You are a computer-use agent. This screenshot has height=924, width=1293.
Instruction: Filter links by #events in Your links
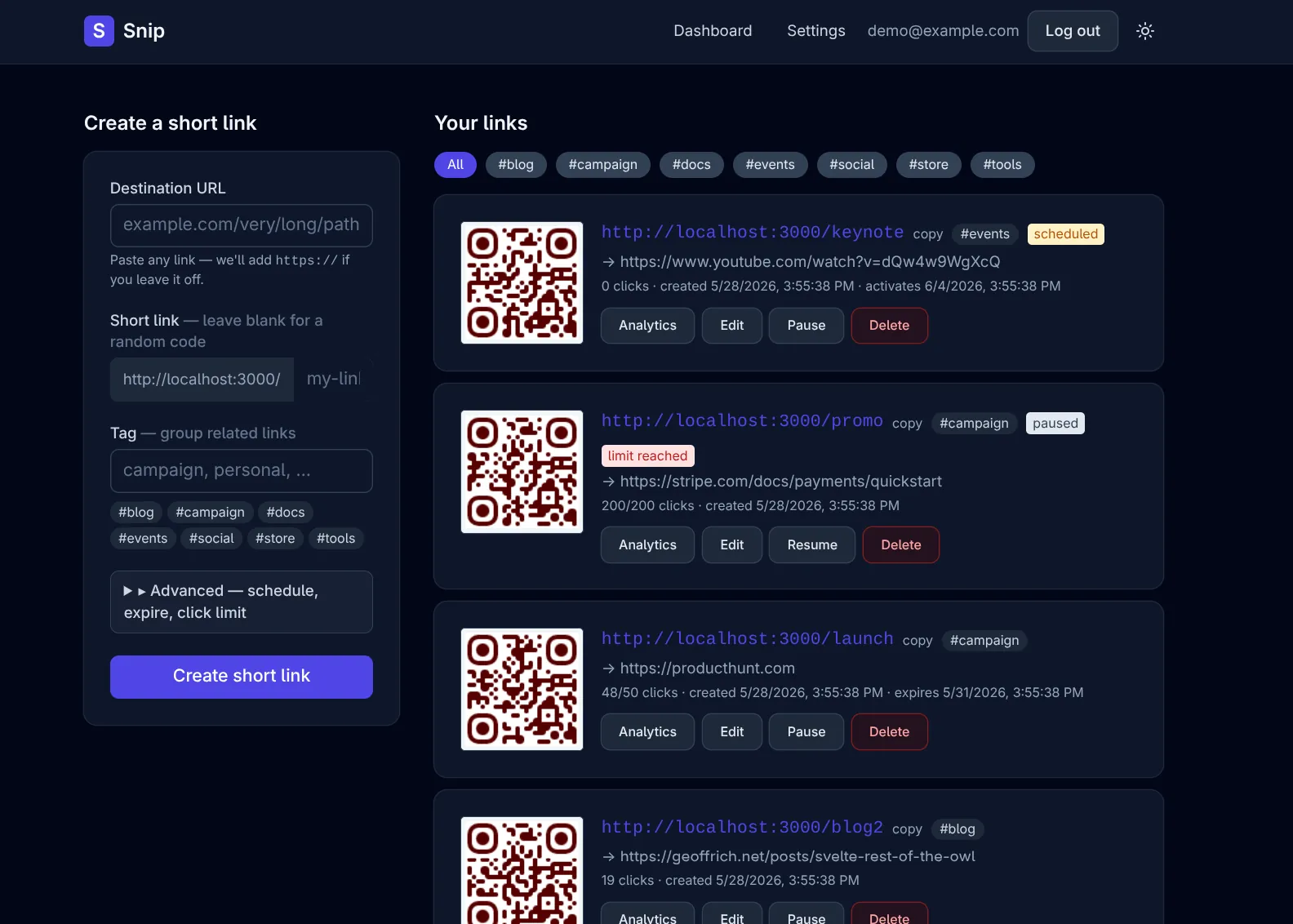771,165
